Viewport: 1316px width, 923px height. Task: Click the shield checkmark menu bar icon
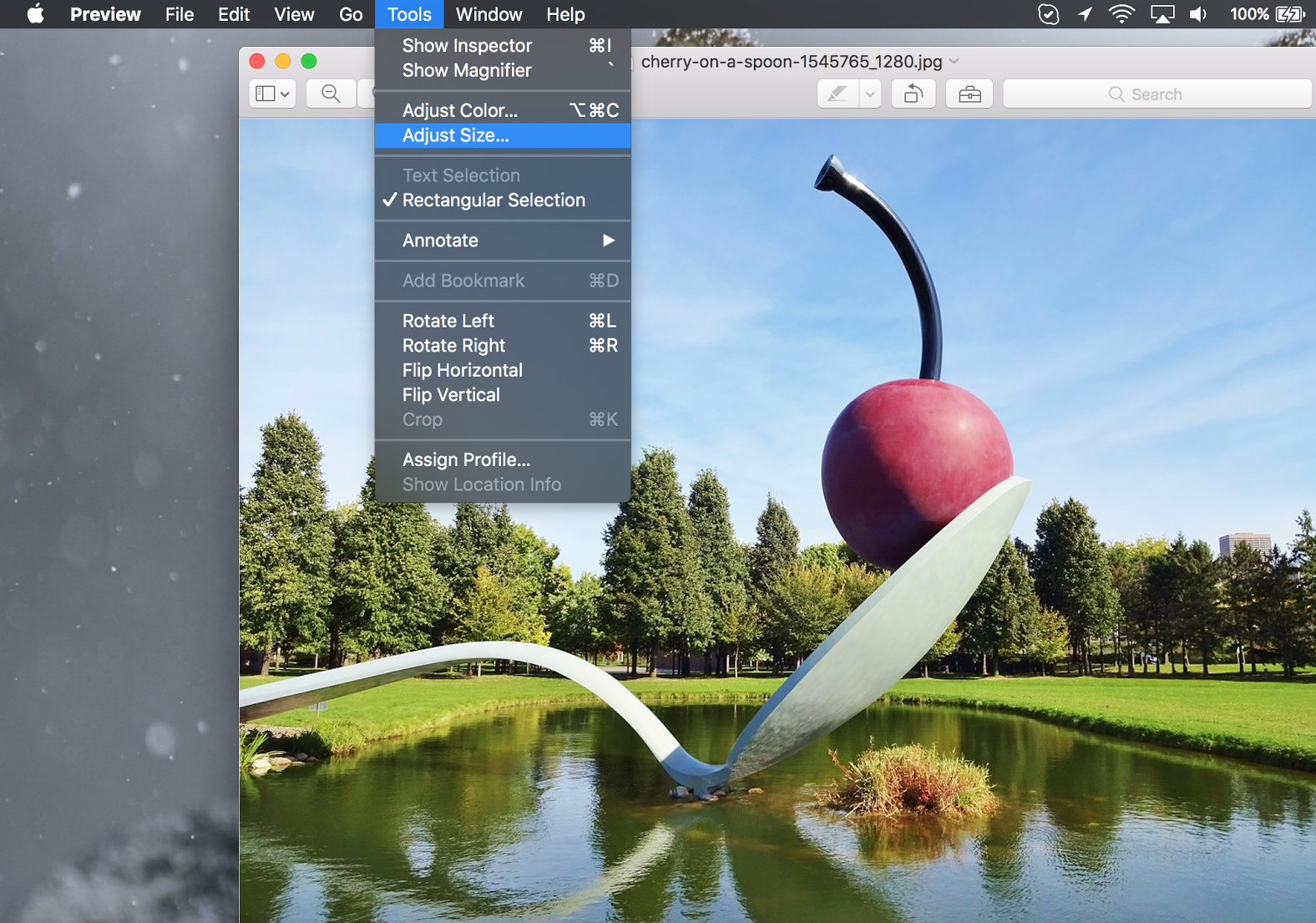click(x=1048, y=14)
